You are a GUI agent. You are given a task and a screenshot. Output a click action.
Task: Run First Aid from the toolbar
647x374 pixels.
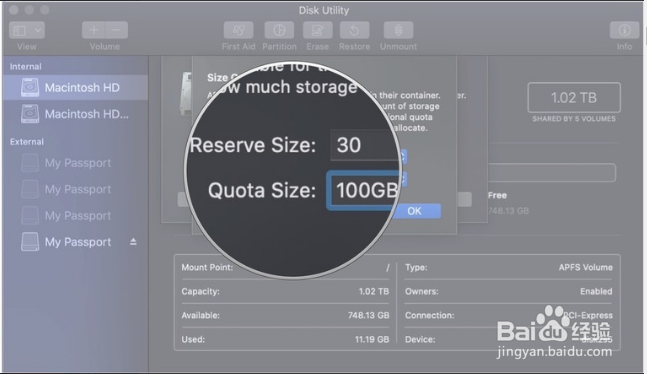tap(238, 30)
